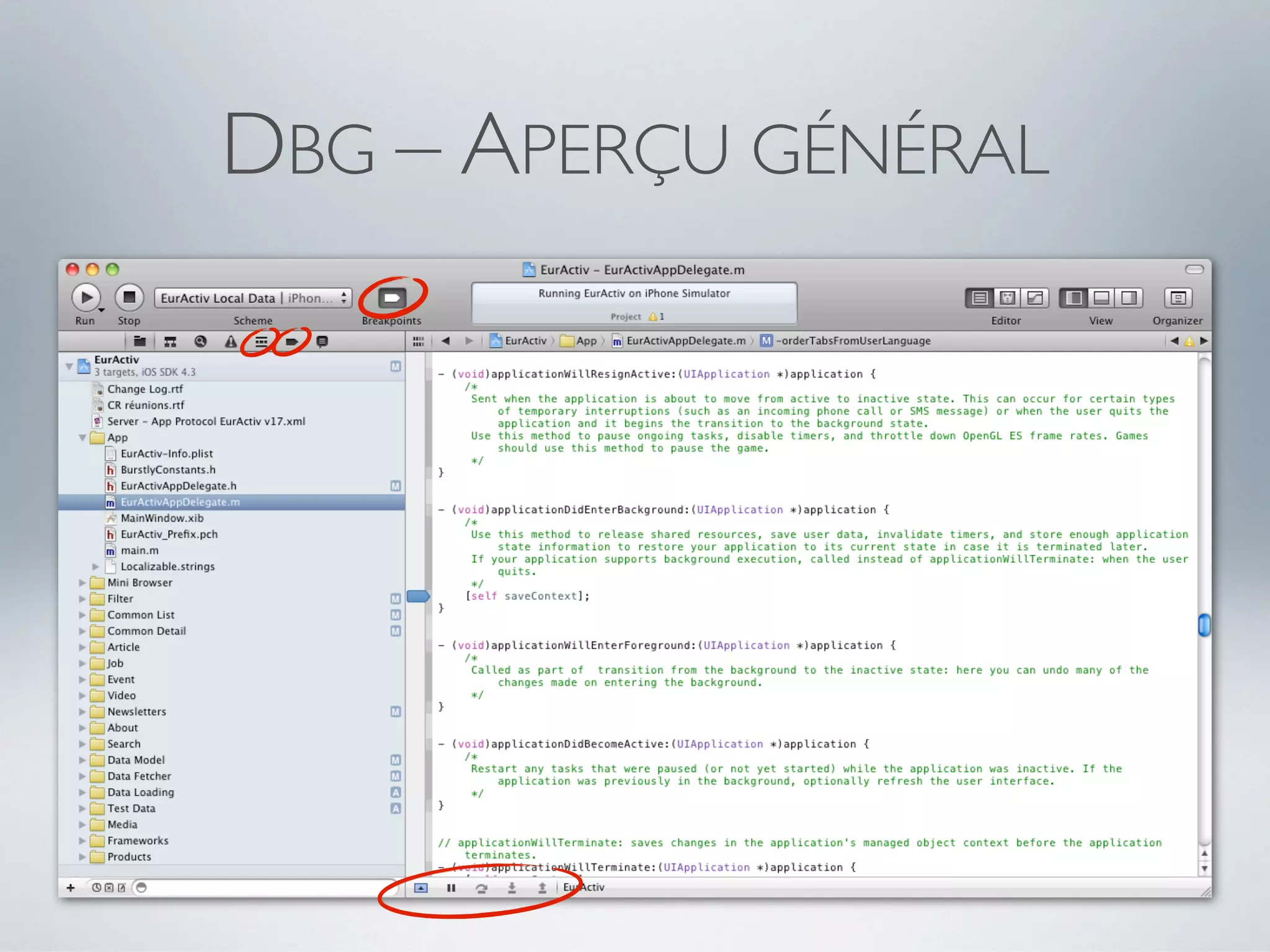Expand the Filter folder
Image resolution: width=1270 pixels, height=952 pixels.
click(82, 599)
